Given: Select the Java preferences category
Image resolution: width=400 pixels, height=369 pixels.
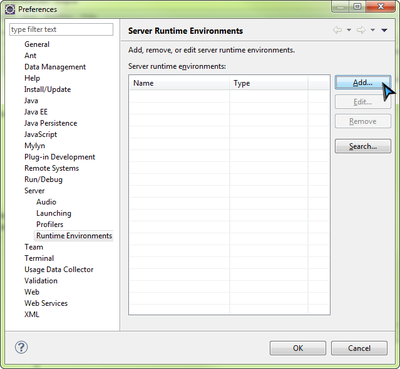Looking at the screenshot, I should (31, 100).
